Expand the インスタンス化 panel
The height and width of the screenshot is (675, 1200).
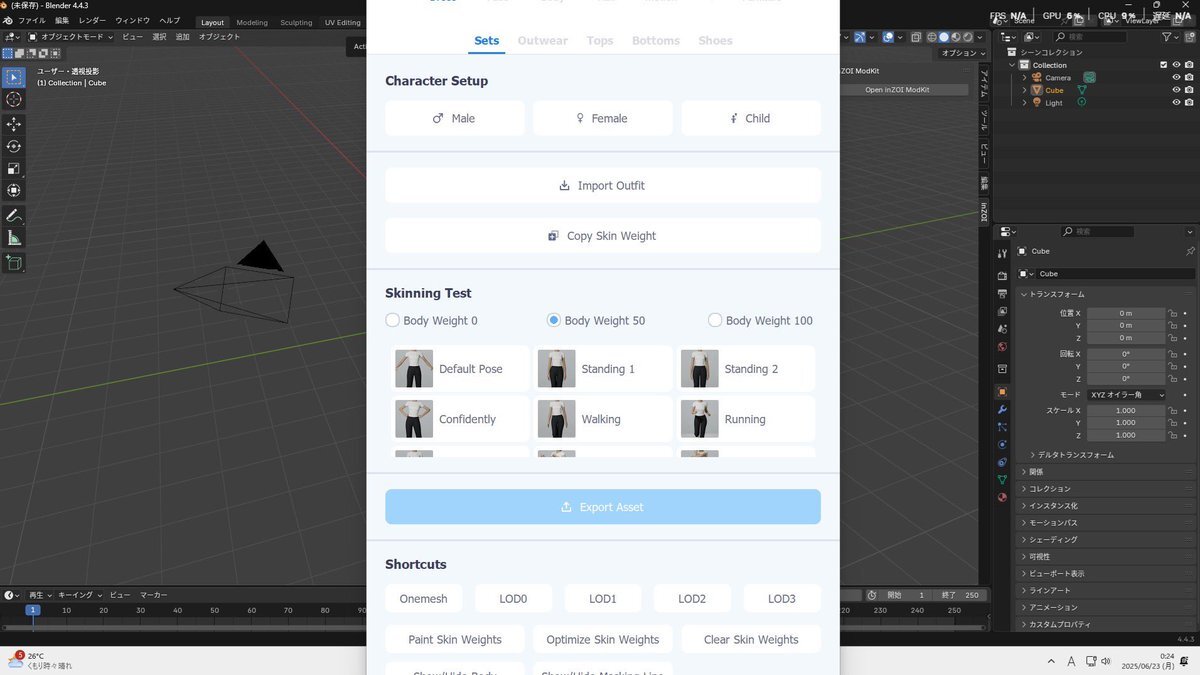pos(1105,506)
